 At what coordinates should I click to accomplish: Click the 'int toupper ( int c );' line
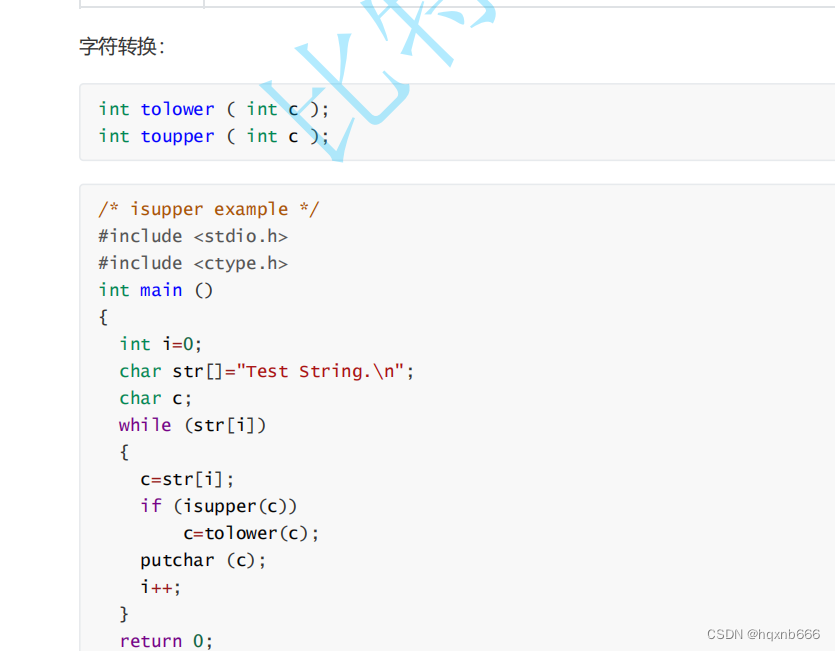tap(214, 136)
